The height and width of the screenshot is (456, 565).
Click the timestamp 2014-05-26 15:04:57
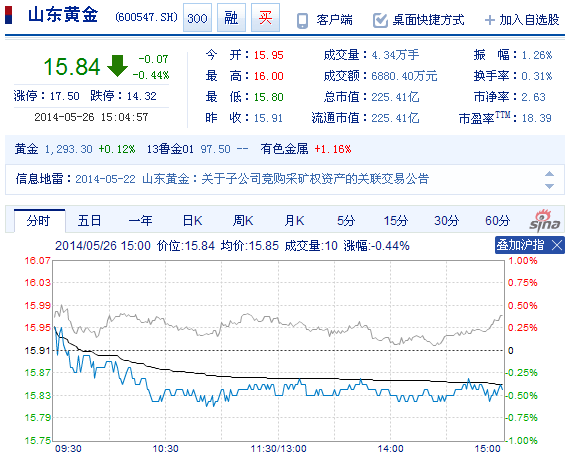pos(91,117)
